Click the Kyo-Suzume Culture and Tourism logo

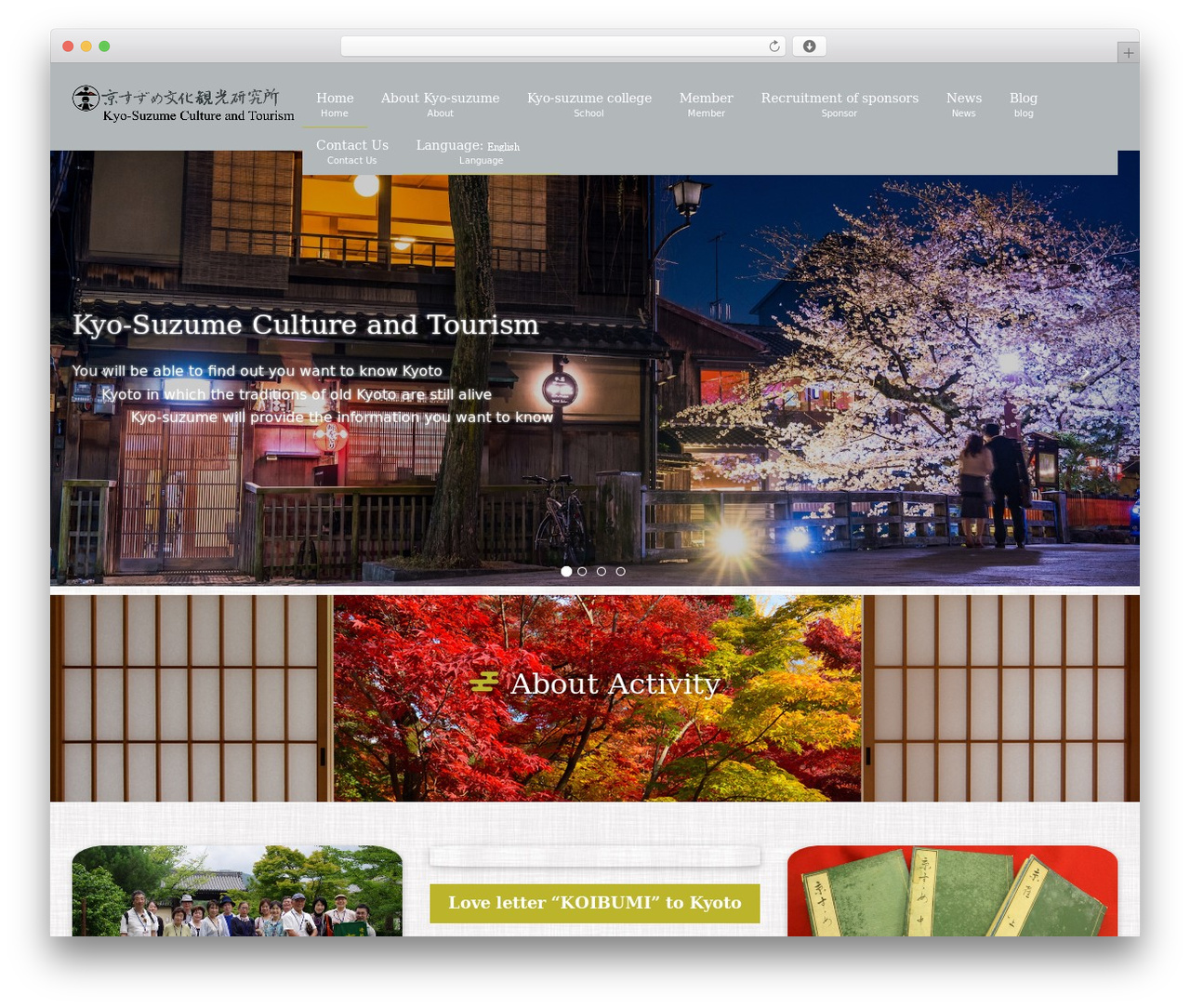click(x=183, y=104)
